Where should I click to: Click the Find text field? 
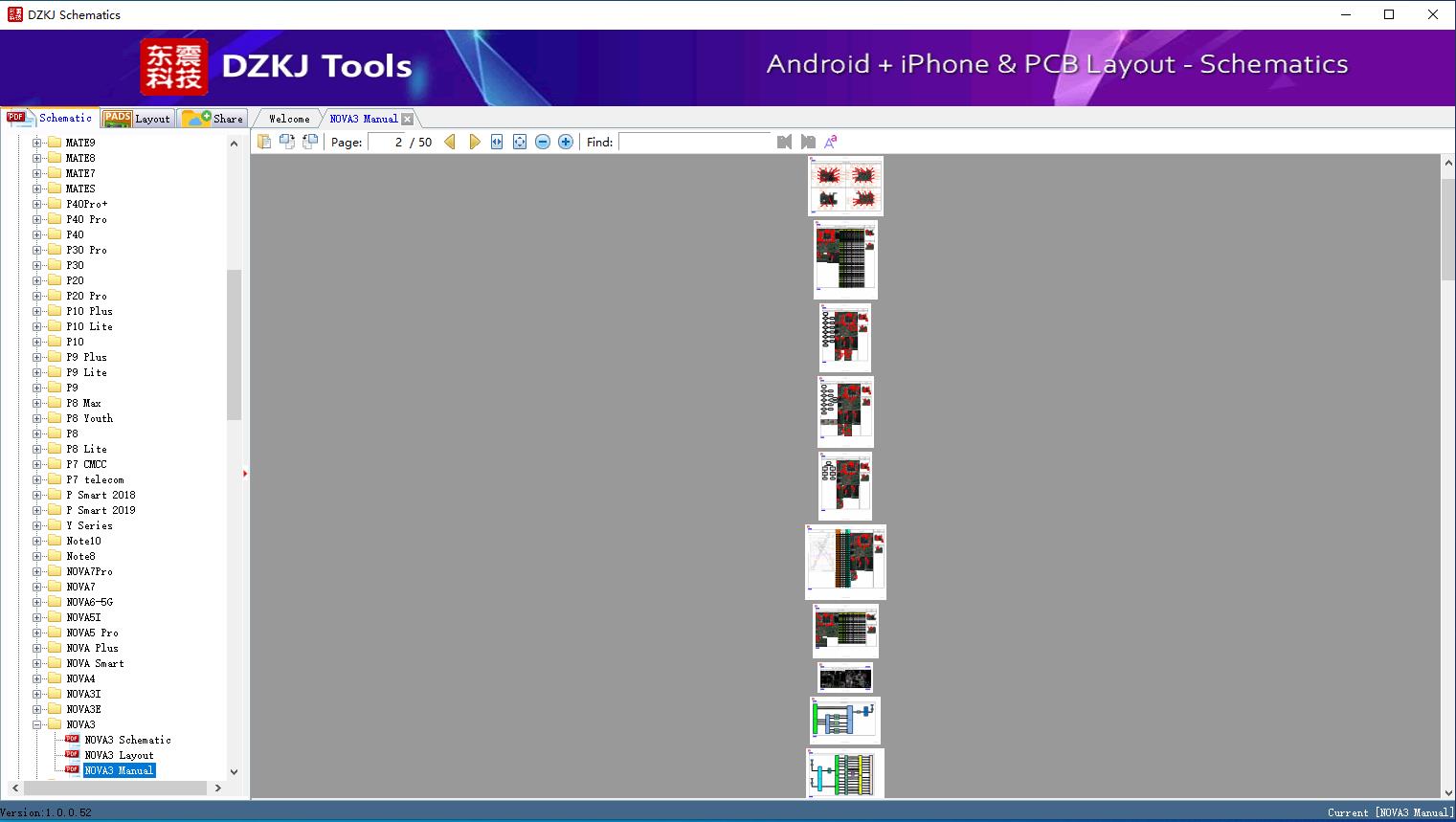(695, 142)
